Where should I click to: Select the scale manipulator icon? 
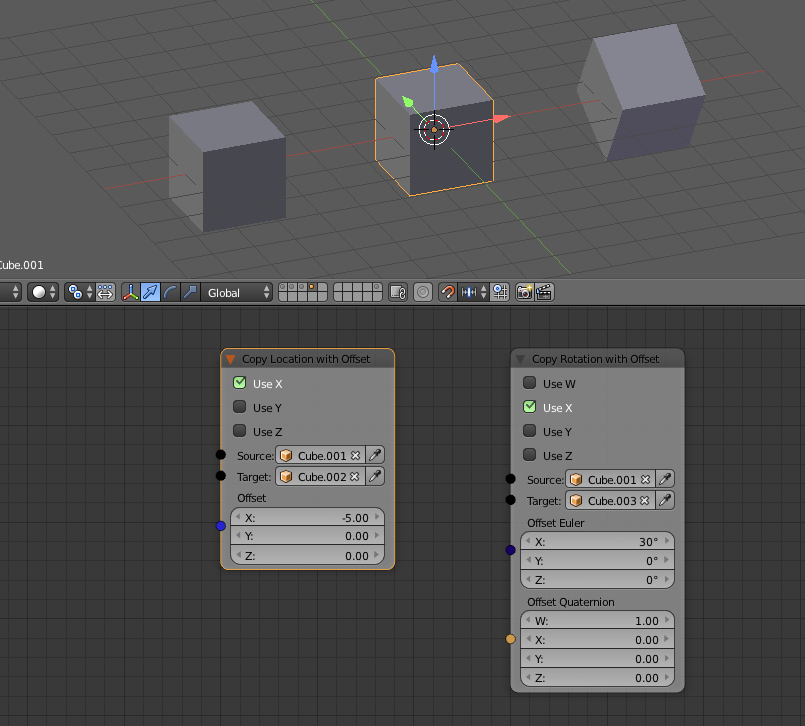(x=189, y=293)
